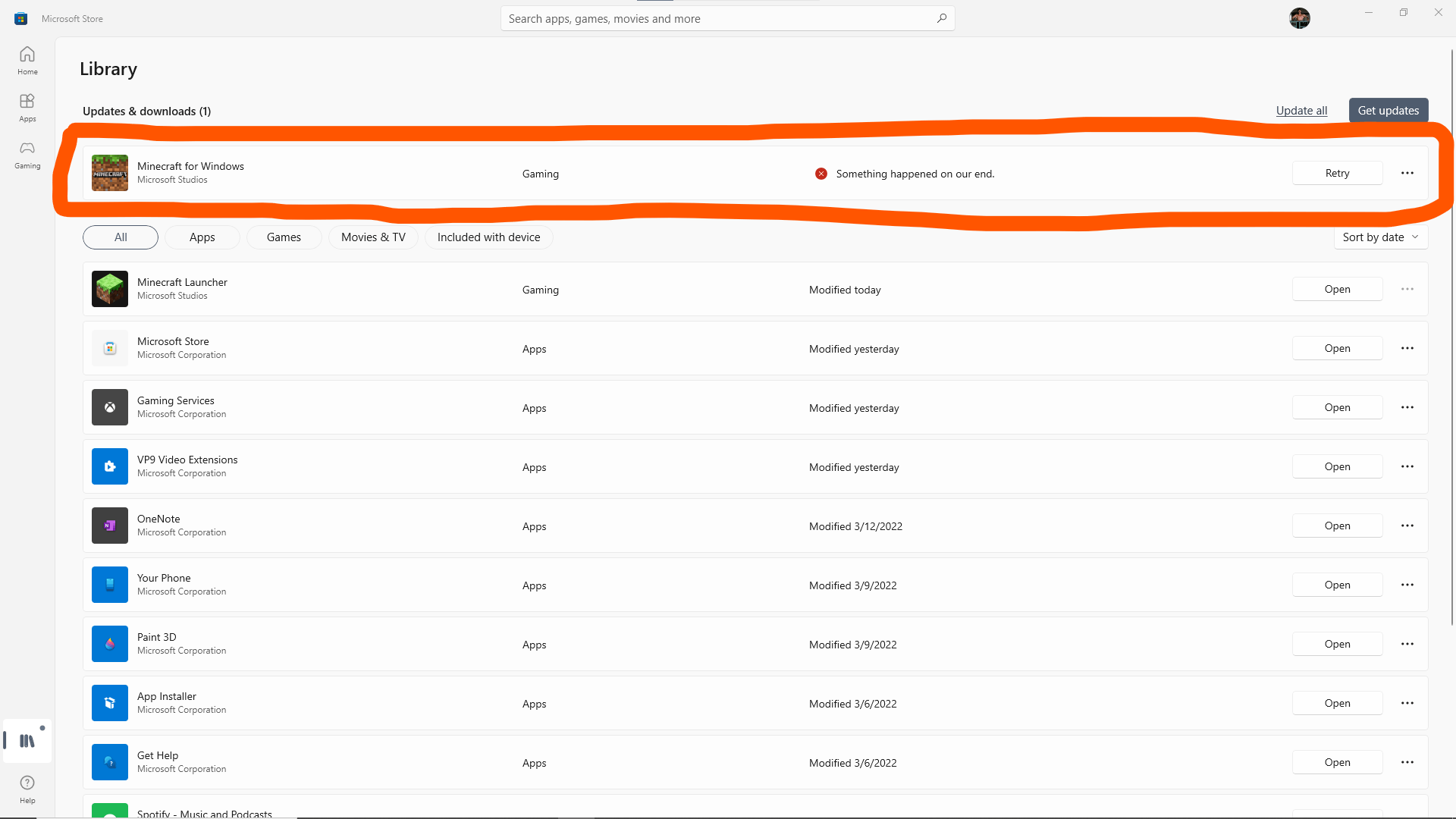Screen dimensions: 1456x819
Task: Open more options for Gaming Services
Action: point(1407,407)
